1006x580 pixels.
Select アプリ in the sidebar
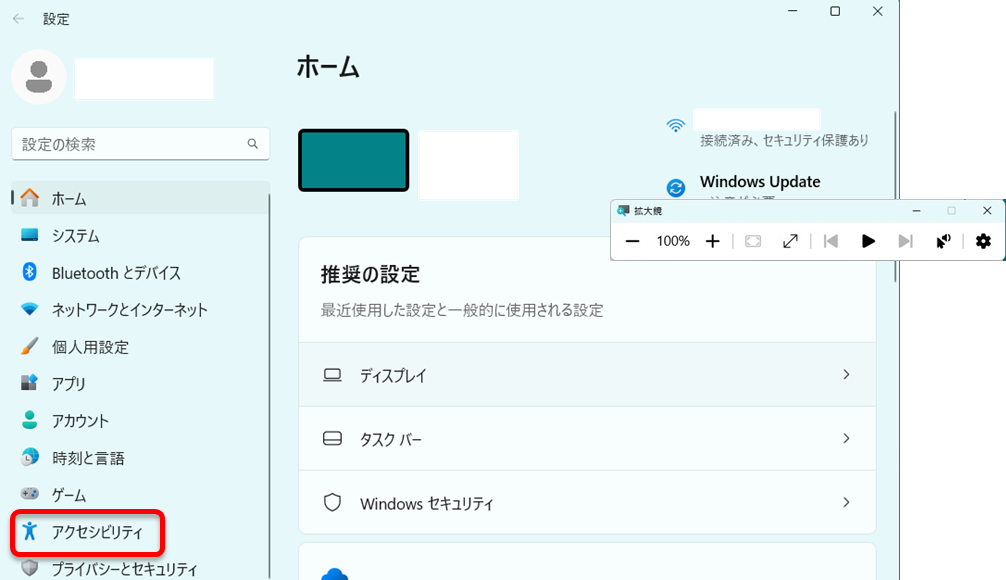click(68, 384)
